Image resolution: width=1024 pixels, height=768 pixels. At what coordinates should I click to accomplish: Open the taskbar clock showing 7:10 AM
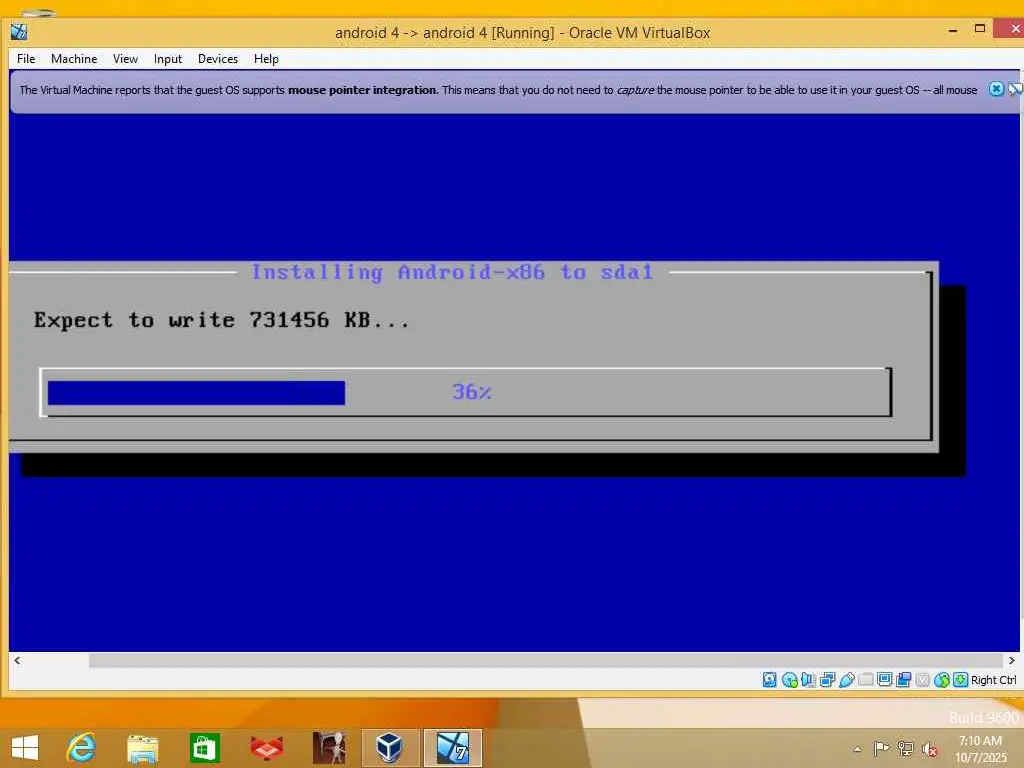[x=980, y=749]
